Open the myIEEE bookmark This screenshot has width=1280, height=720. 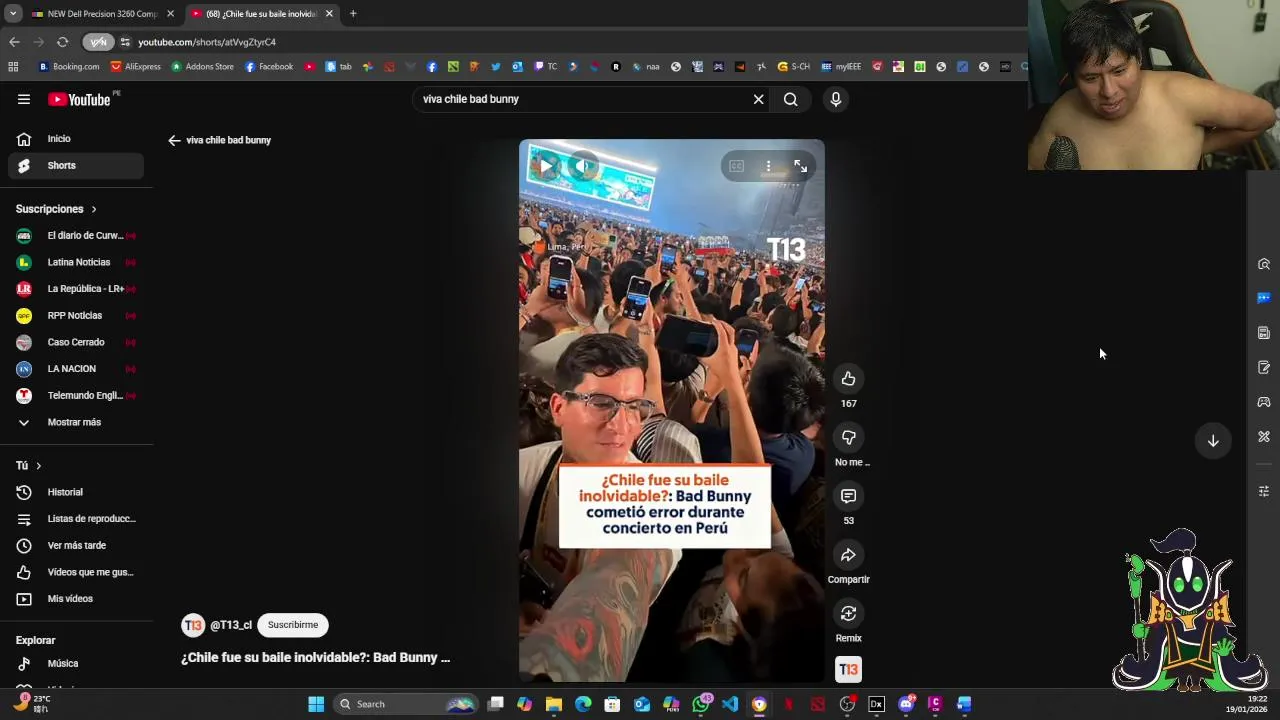(841, 67)
